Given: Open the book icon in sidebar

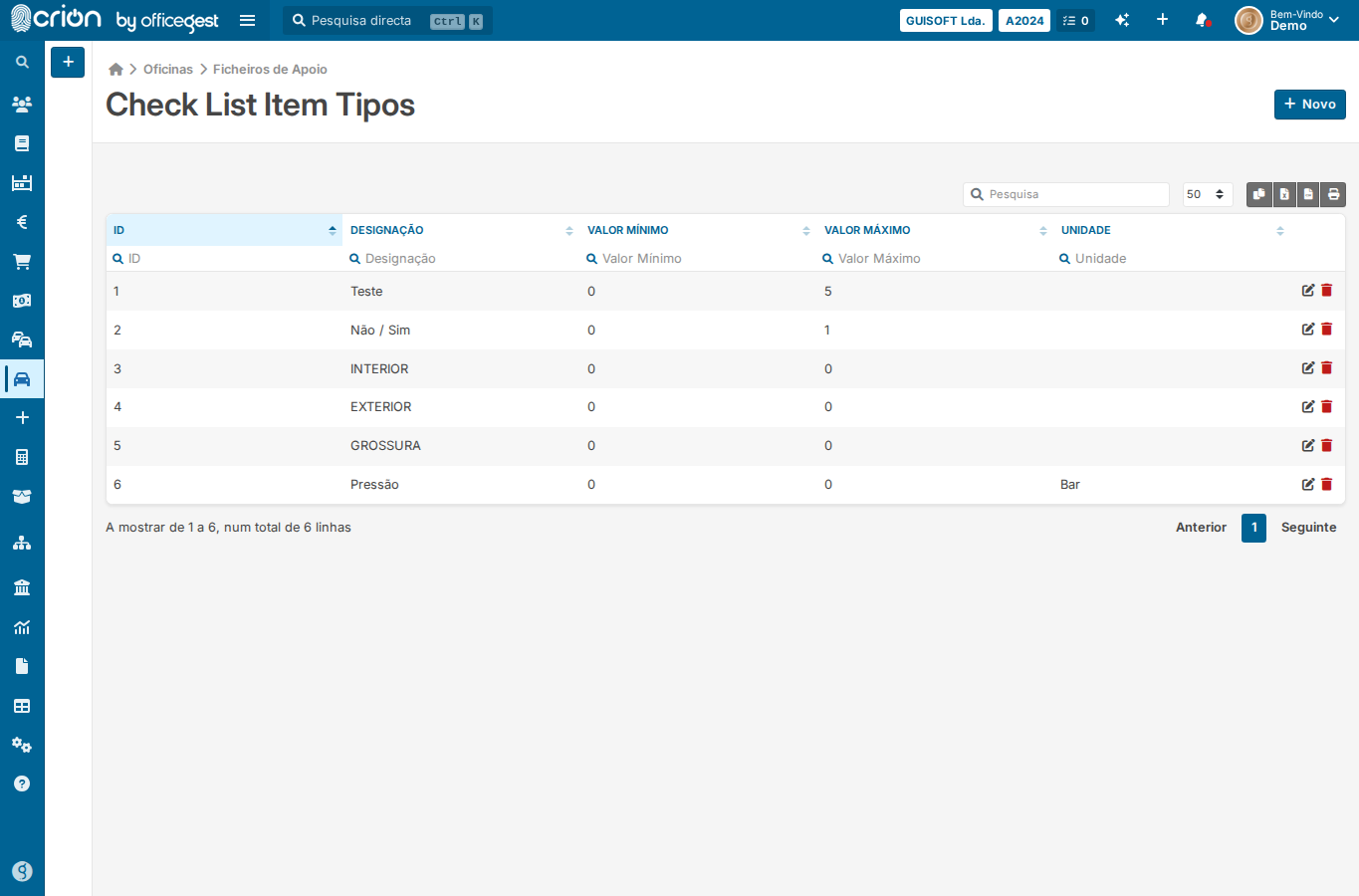Looking at the screenshot, I should [22, 143].
